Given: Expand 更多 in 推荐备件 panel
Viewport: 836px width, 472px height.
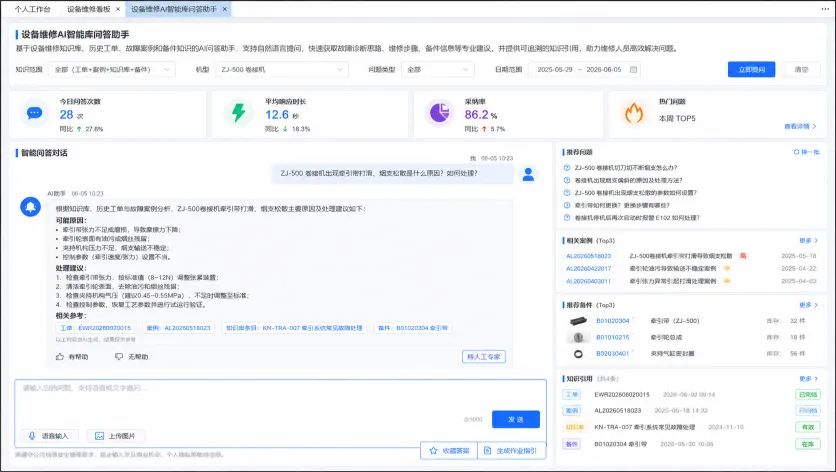Looking at the screenshot, I should (808, 305).
